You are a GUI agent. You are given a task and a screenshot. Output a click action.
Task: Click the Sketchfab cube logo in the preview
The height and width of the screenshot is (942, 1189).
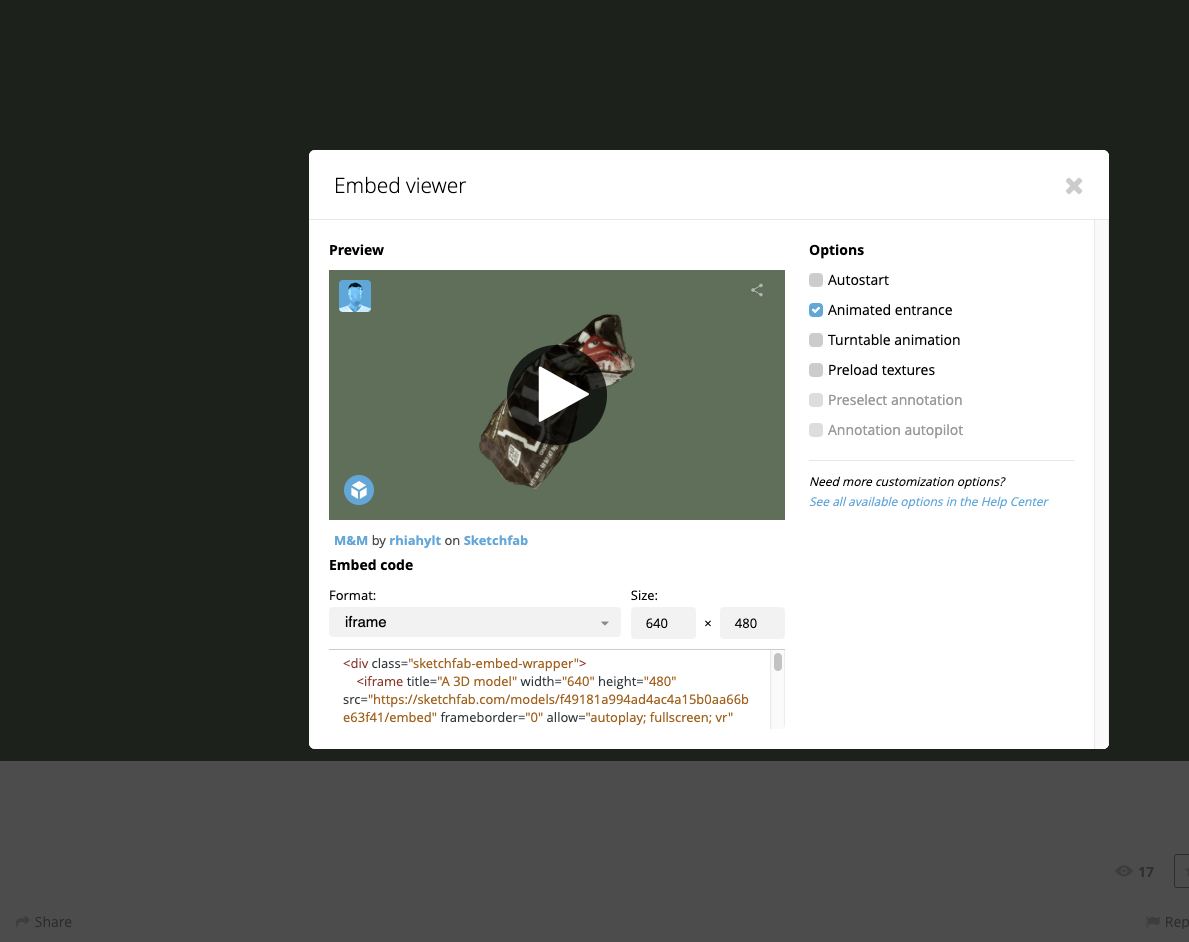click(x=359, y=490)
